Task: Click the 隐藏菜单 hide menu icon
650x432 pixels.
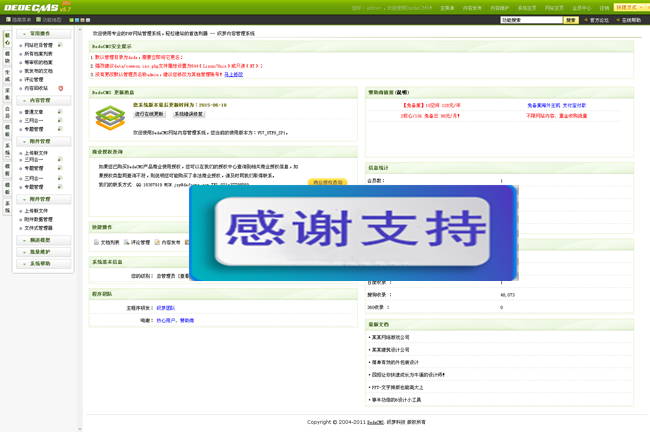Action: click(x=8, y=19)
